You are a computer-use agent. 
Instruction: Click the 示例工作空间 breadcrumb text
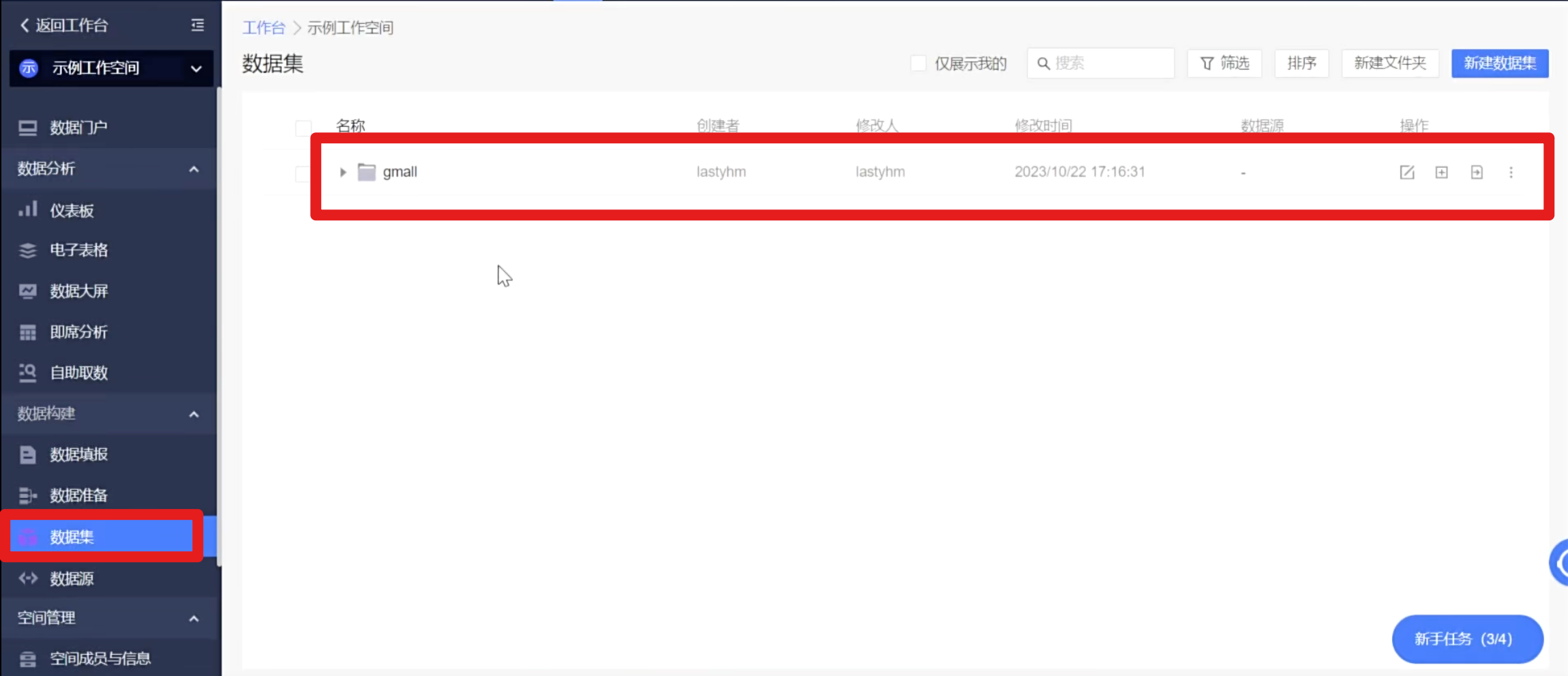click(x=350, y=28)
